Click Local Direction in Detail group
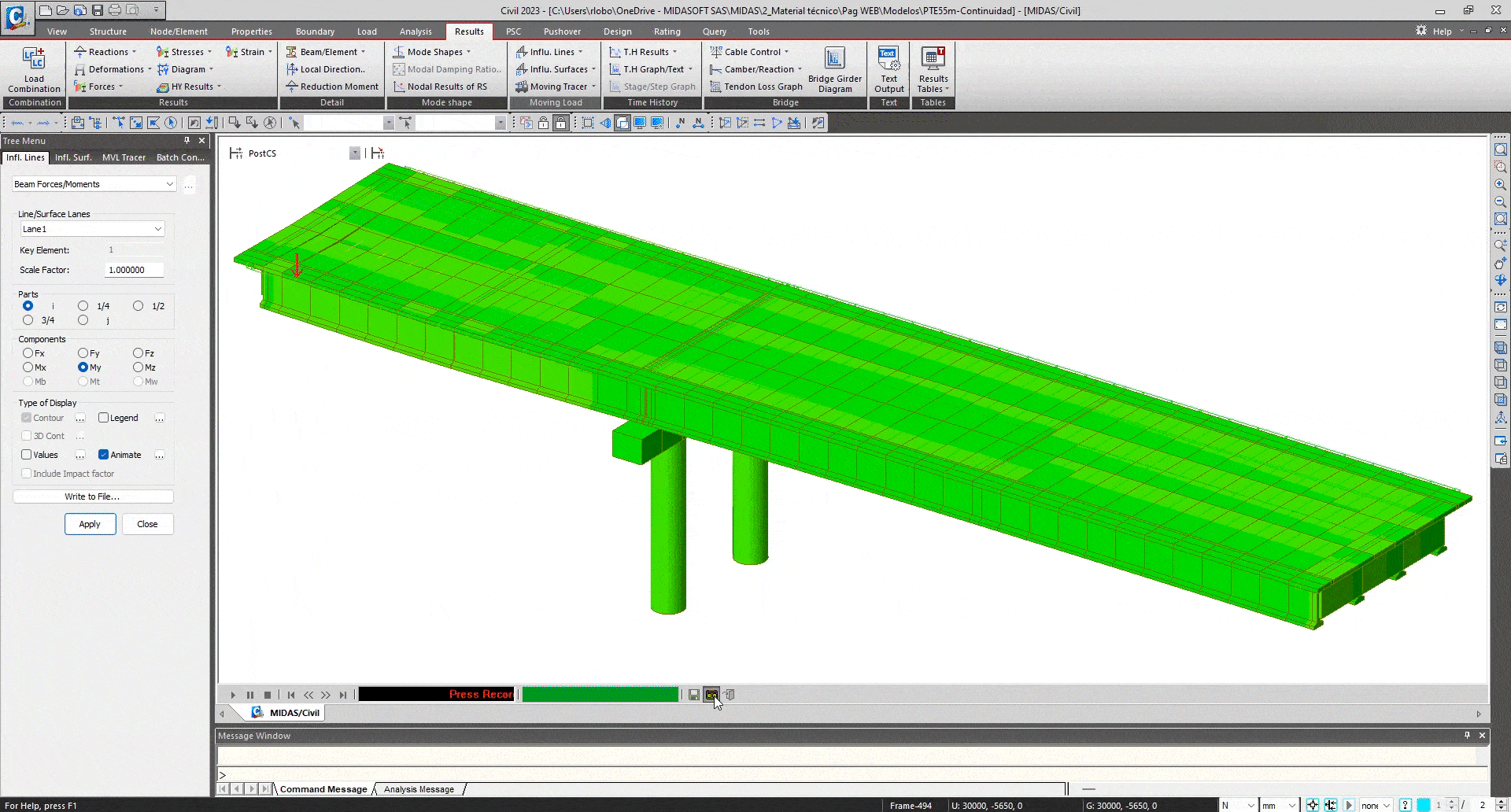Viewport: 1511px width, 812px height. (x=325, y=69)
